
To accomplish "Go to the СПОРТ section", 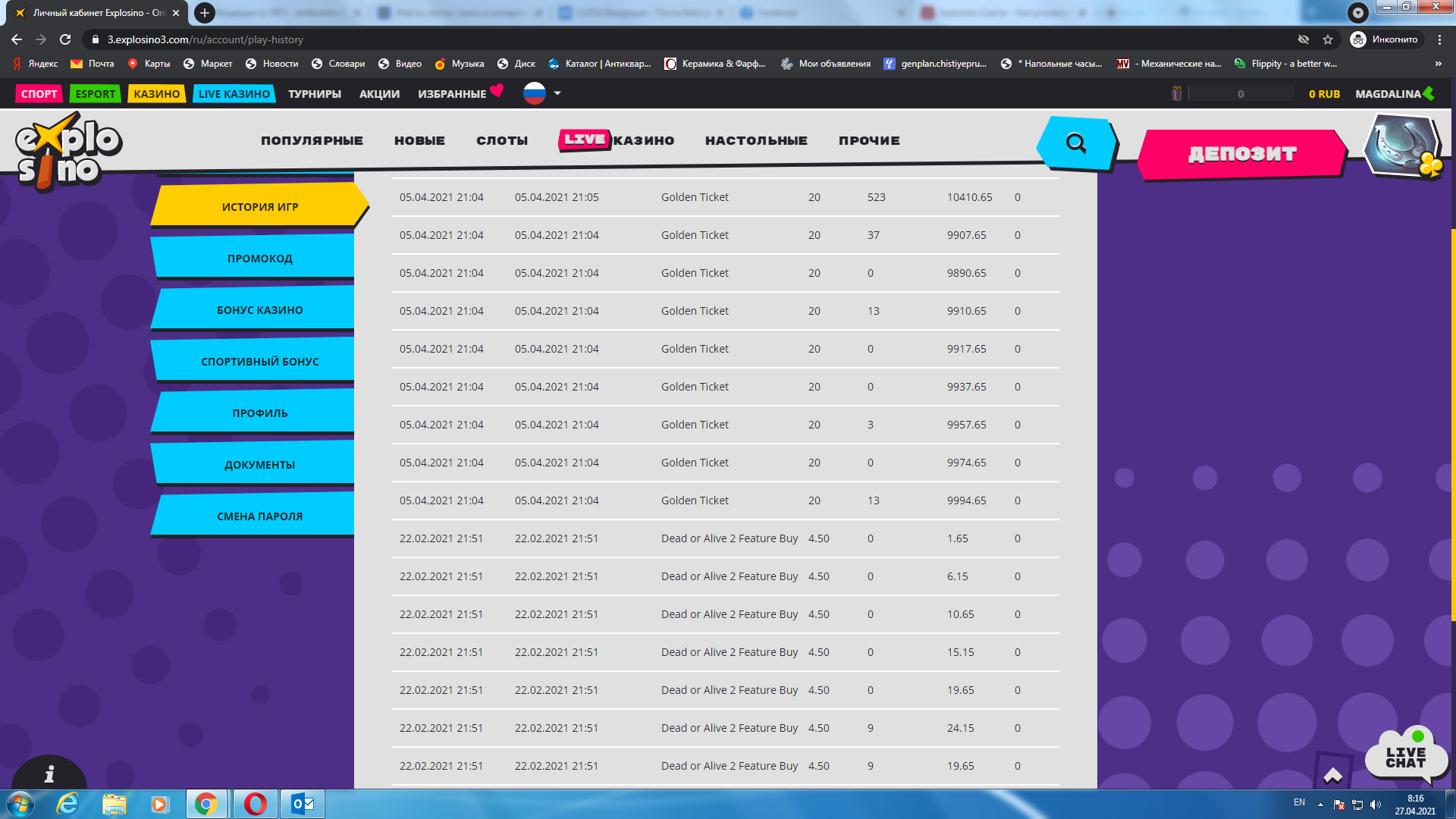I will [39, 94].
